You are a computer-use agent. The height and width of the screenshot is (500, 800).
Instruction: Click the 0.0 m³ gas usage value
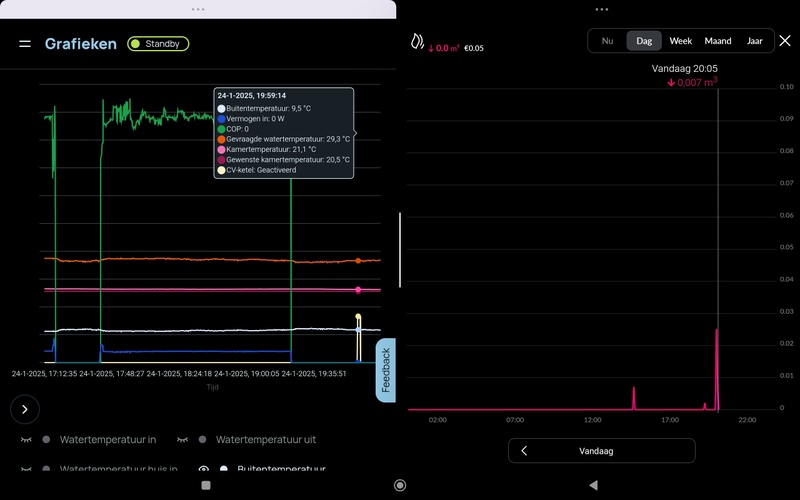tap(443, 48)
